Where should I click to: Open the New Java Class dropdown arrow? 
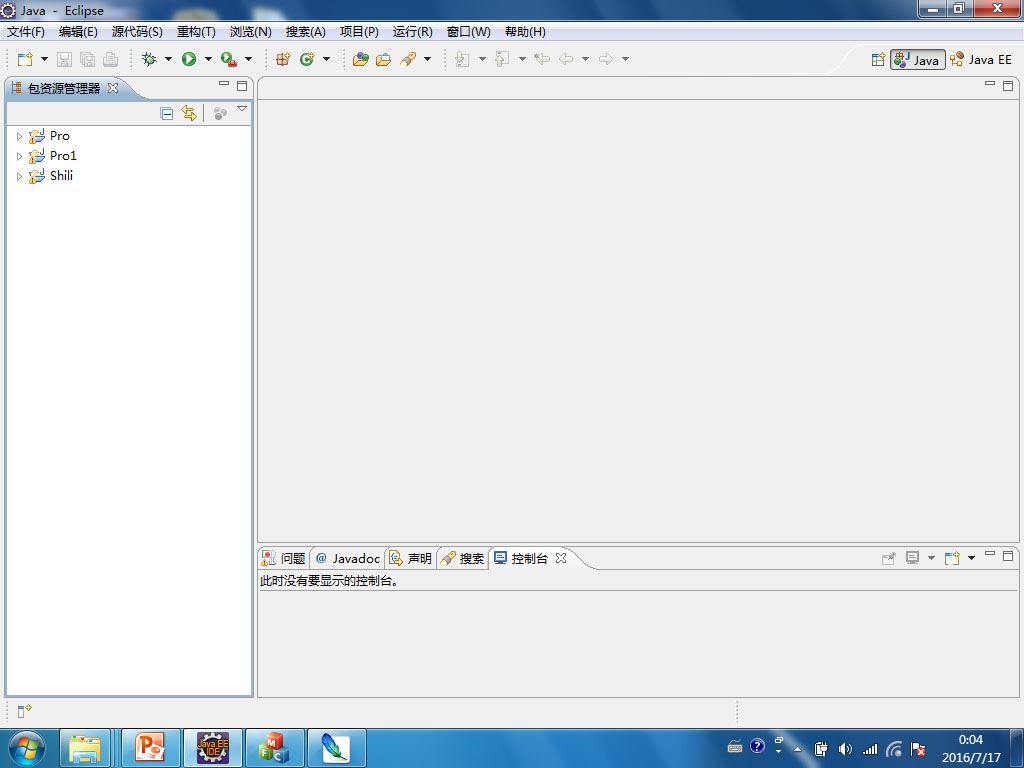tap(326, 59)
